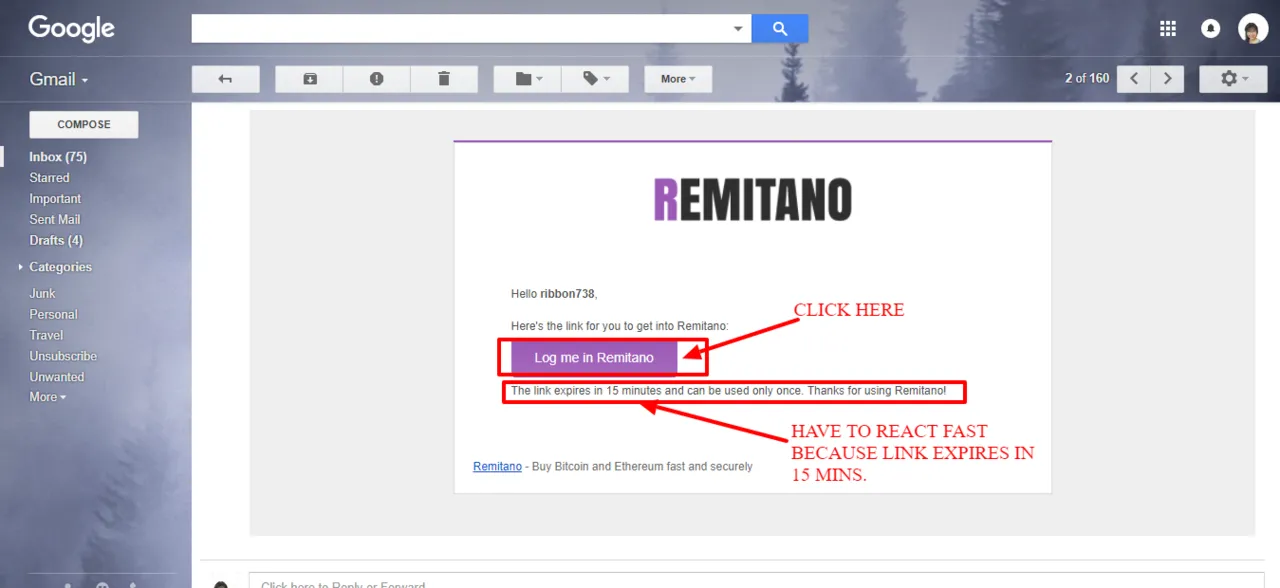The image size is (1280, 588).
Task: Open the settings gear dropdown
Action: point(1233,79)
